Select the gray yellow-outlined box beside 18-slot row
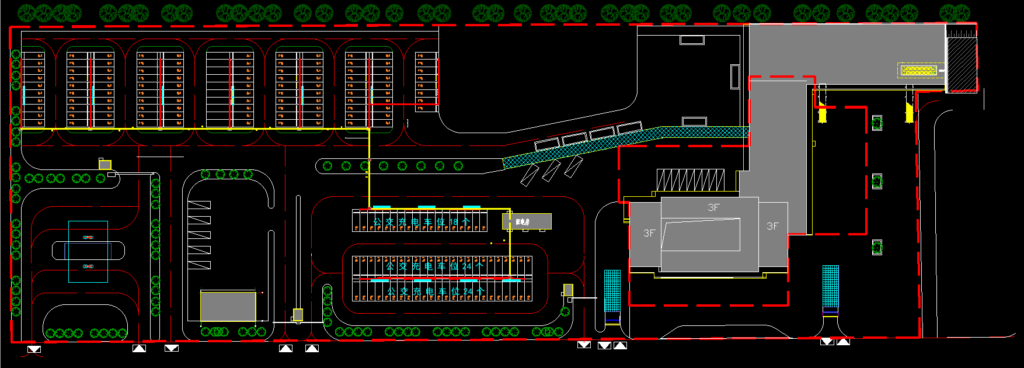 pos(526,221)
